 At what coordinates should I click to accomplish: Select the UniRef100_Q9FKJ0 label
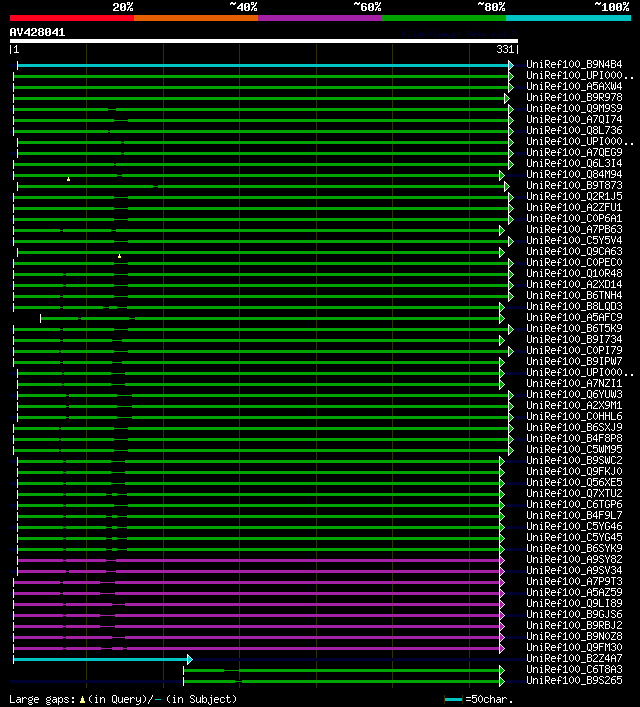pos(574,472)
